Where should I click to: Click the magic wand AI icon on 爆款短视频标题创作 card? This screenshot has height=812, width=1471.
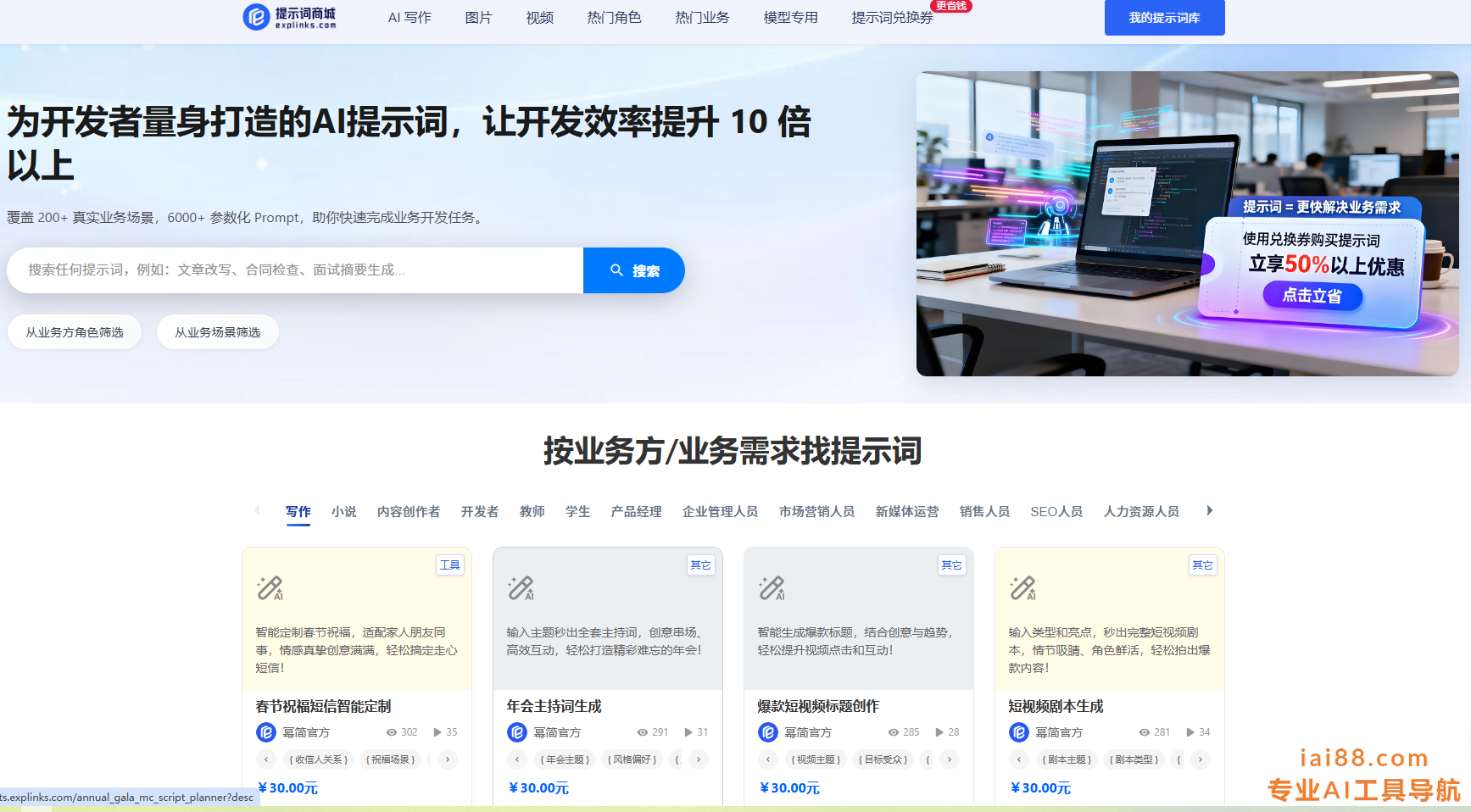point(772,587)
